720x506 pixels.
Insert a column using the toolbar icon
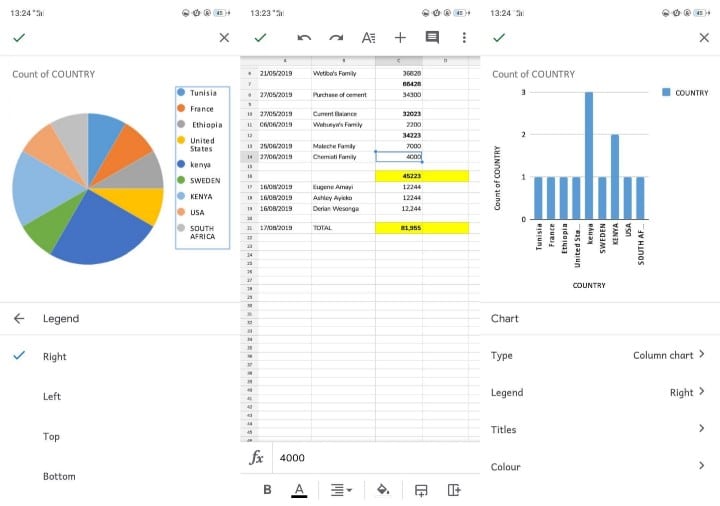tap(454, 490)
